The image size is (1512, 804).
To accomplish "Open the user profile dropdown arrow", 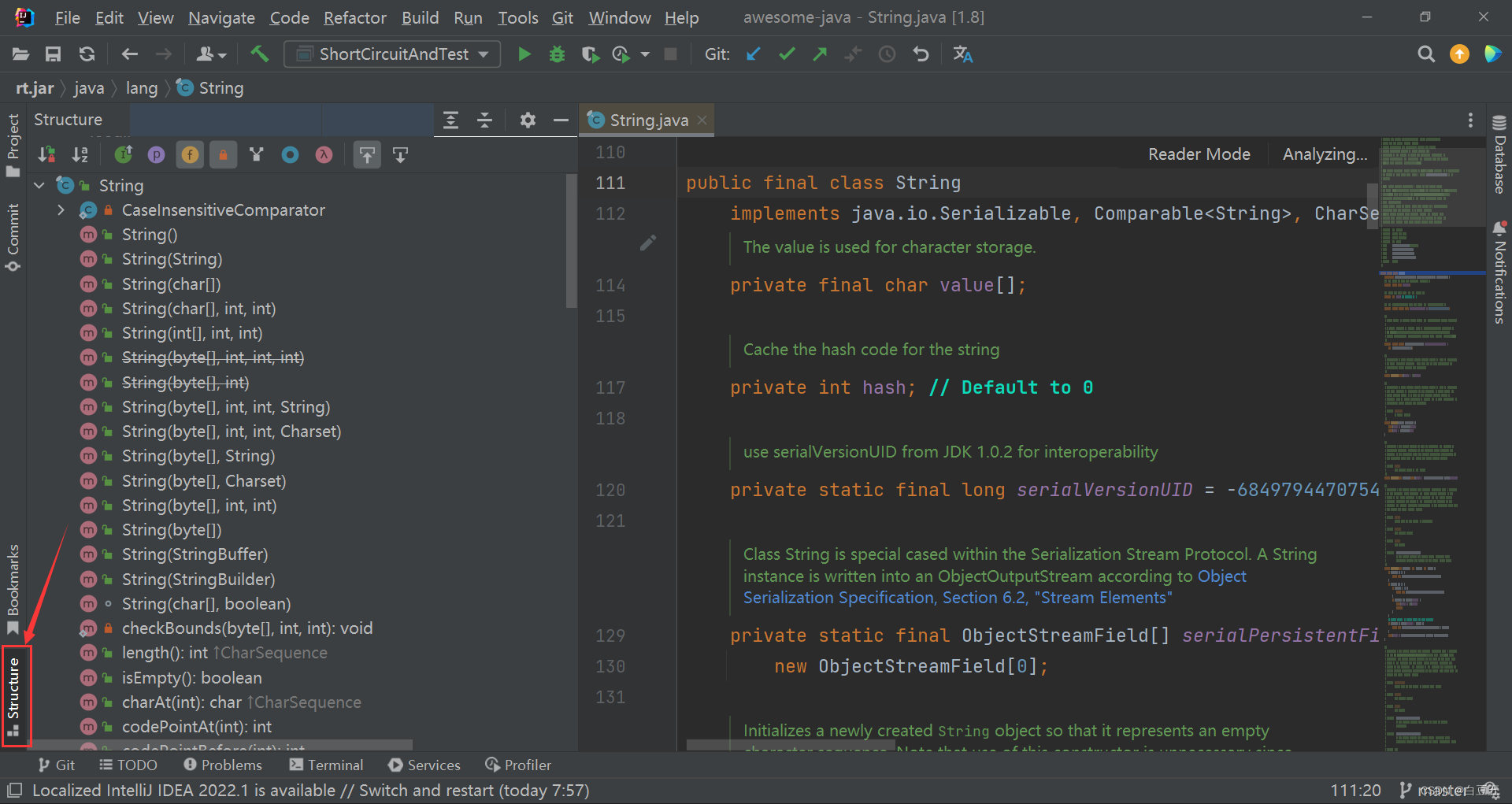I will (223, 55).
